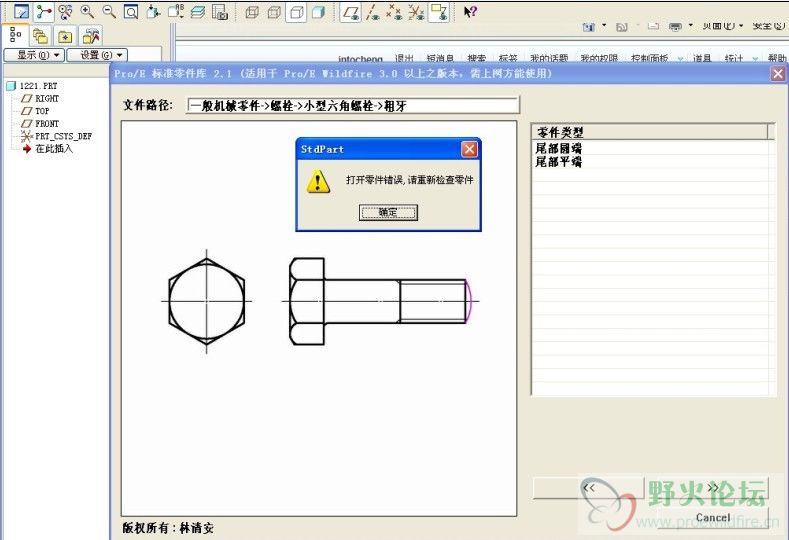Select the orient mode icon

pyautogui.click(x=65, y=12)
